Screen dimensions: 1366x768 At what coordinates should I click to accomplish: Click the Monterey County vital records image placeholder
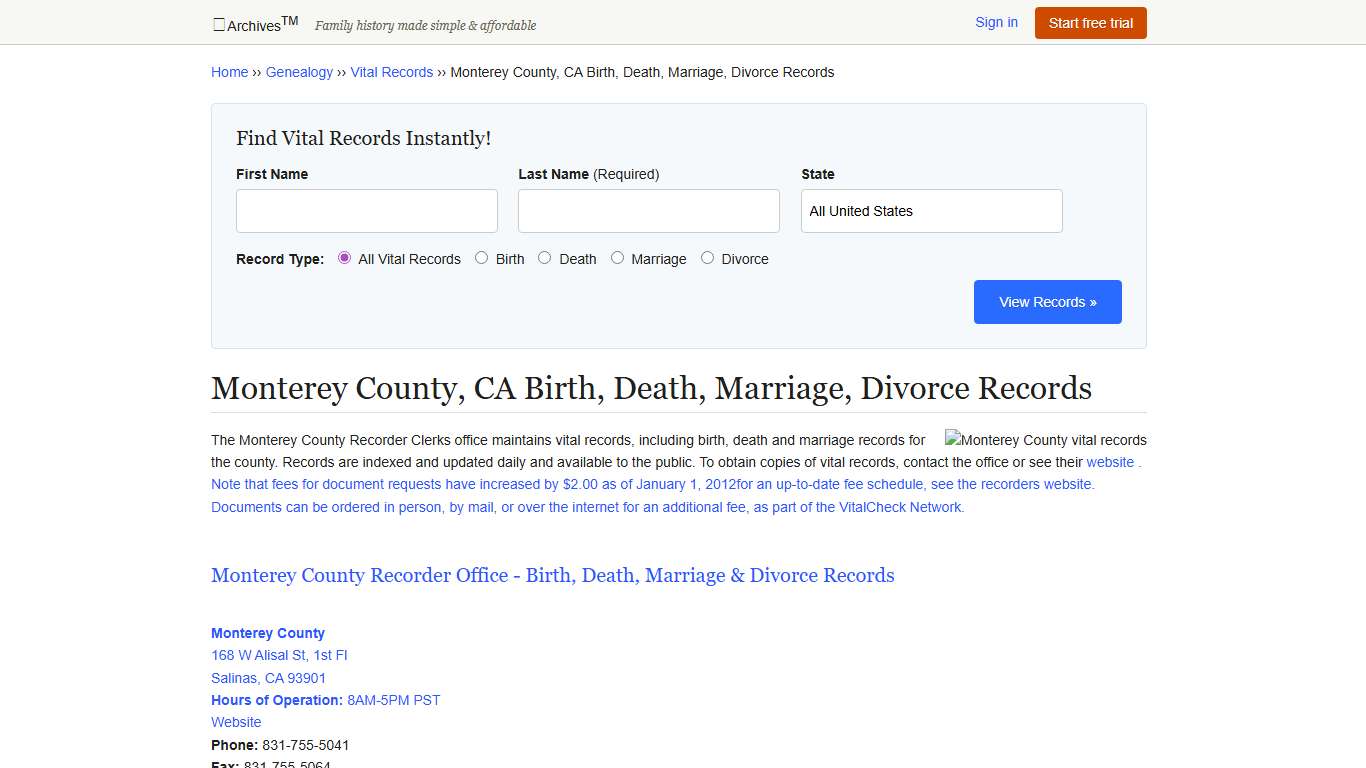(1045, 440)
